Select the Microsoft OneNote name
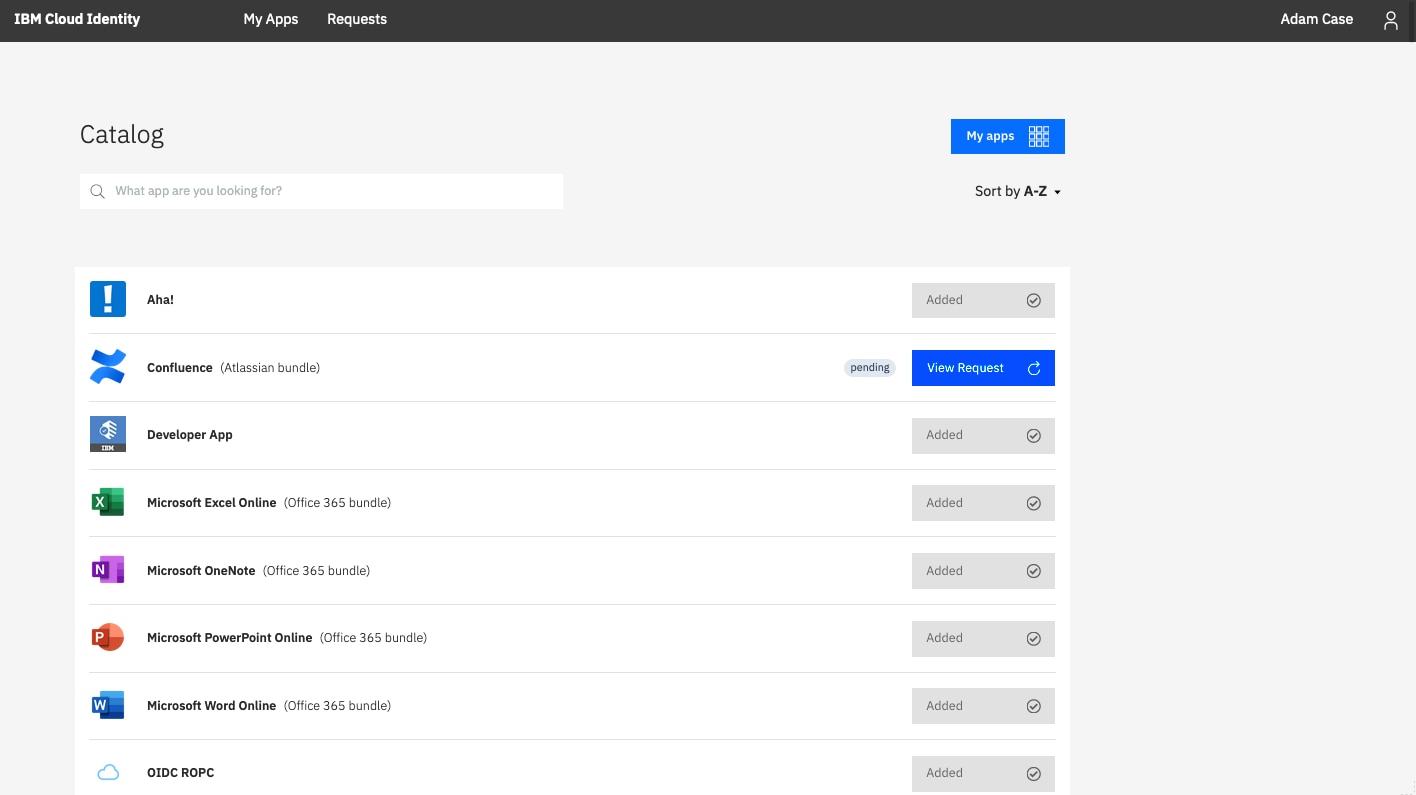The height and width of the screenshot is (795, 1416). click(201, 571)
